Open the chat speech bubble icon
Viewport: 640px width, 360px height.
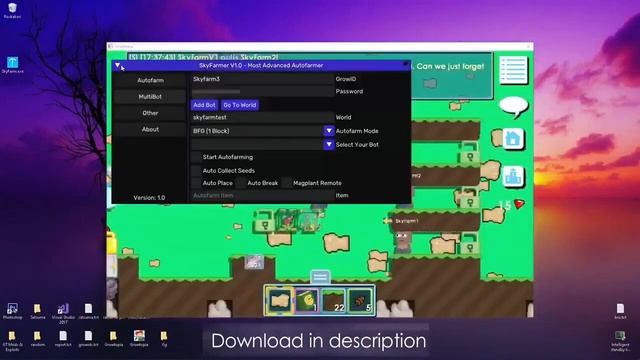(513, 107)
